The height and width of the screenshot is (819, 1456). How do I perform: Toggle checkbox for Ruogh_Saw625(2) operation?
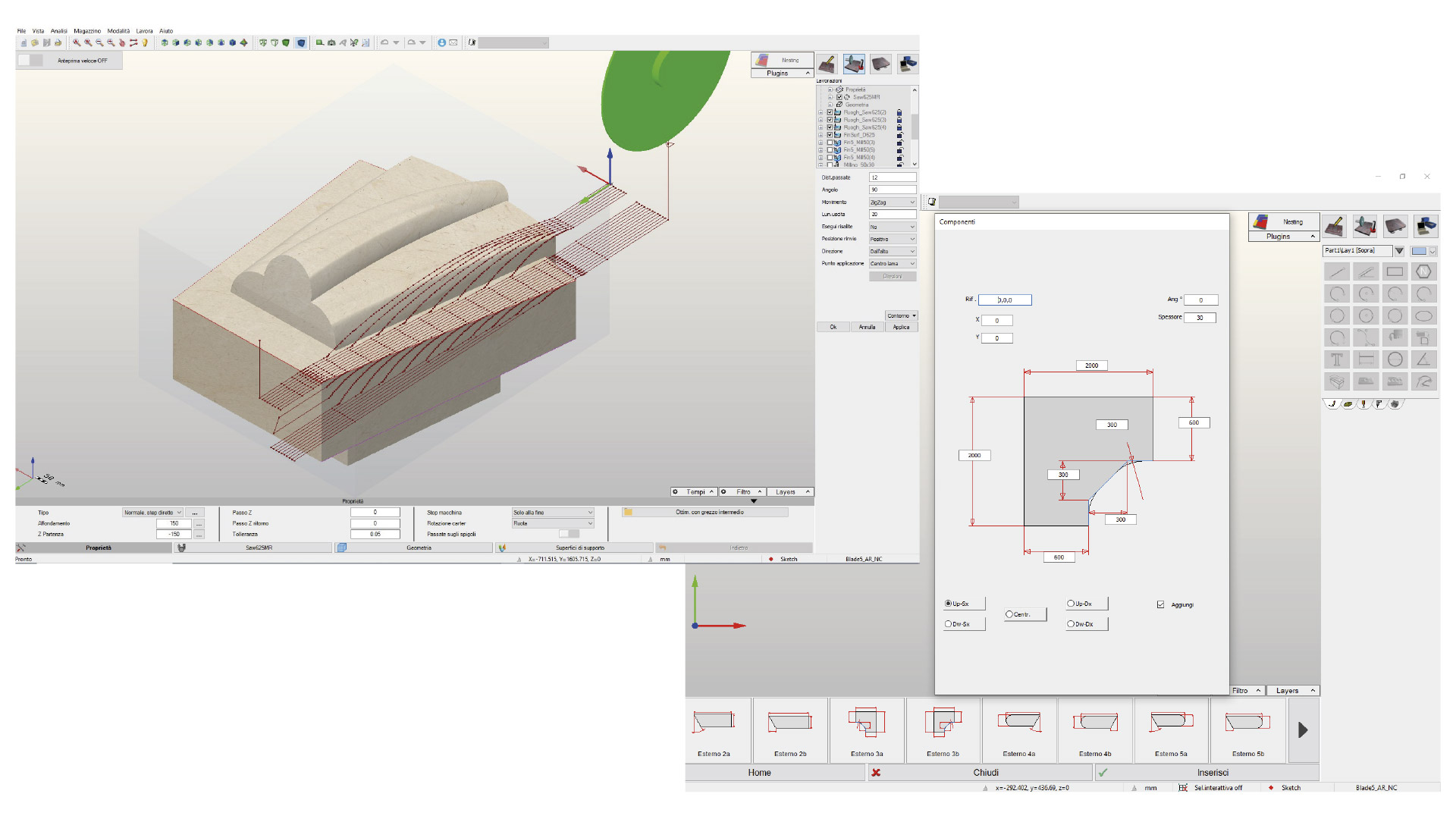click(830, 112)
